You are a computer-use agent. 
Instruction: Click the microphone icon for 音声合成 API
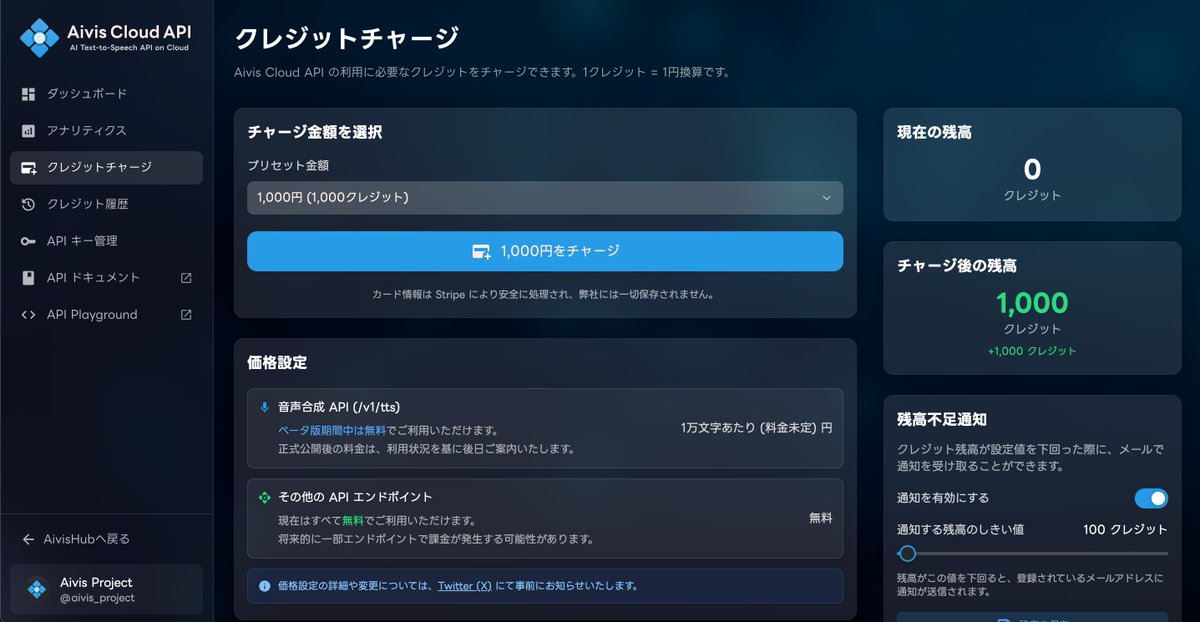(264, 407)
